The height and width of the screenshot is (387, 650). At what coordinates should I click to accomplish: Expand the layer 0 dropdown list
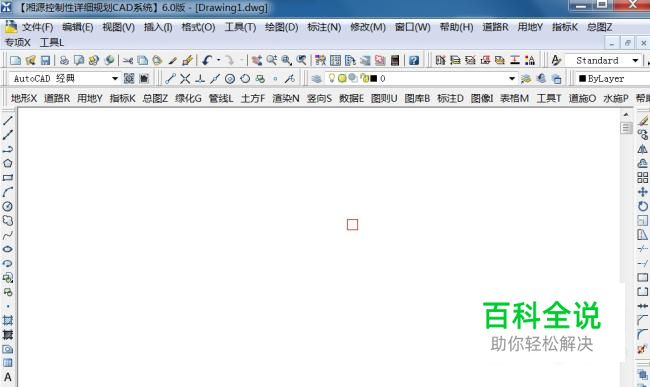coord(512,78)
